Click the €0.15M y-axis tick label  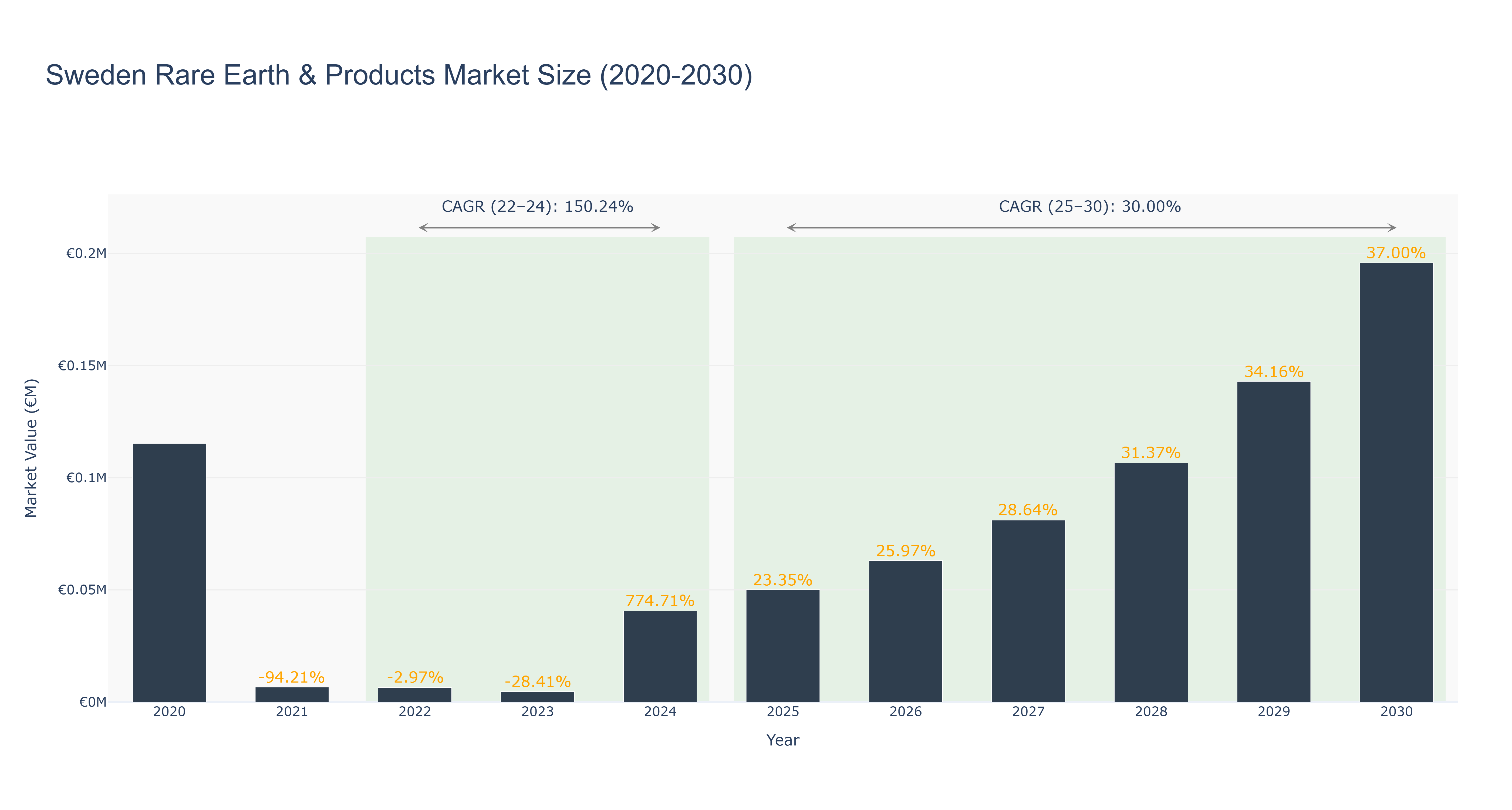tap(82, 366)
